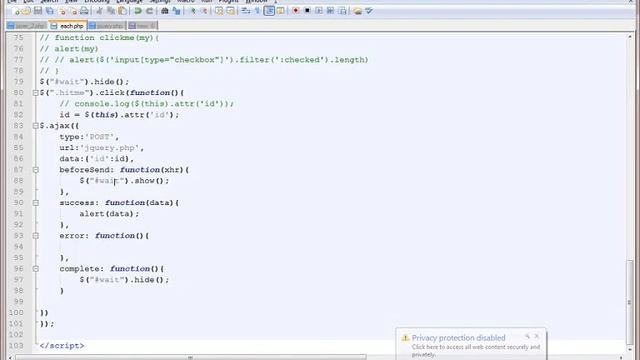Click the horizontal scrollbar left arrow
640x360 pixels.
click(x=11, y=357)
